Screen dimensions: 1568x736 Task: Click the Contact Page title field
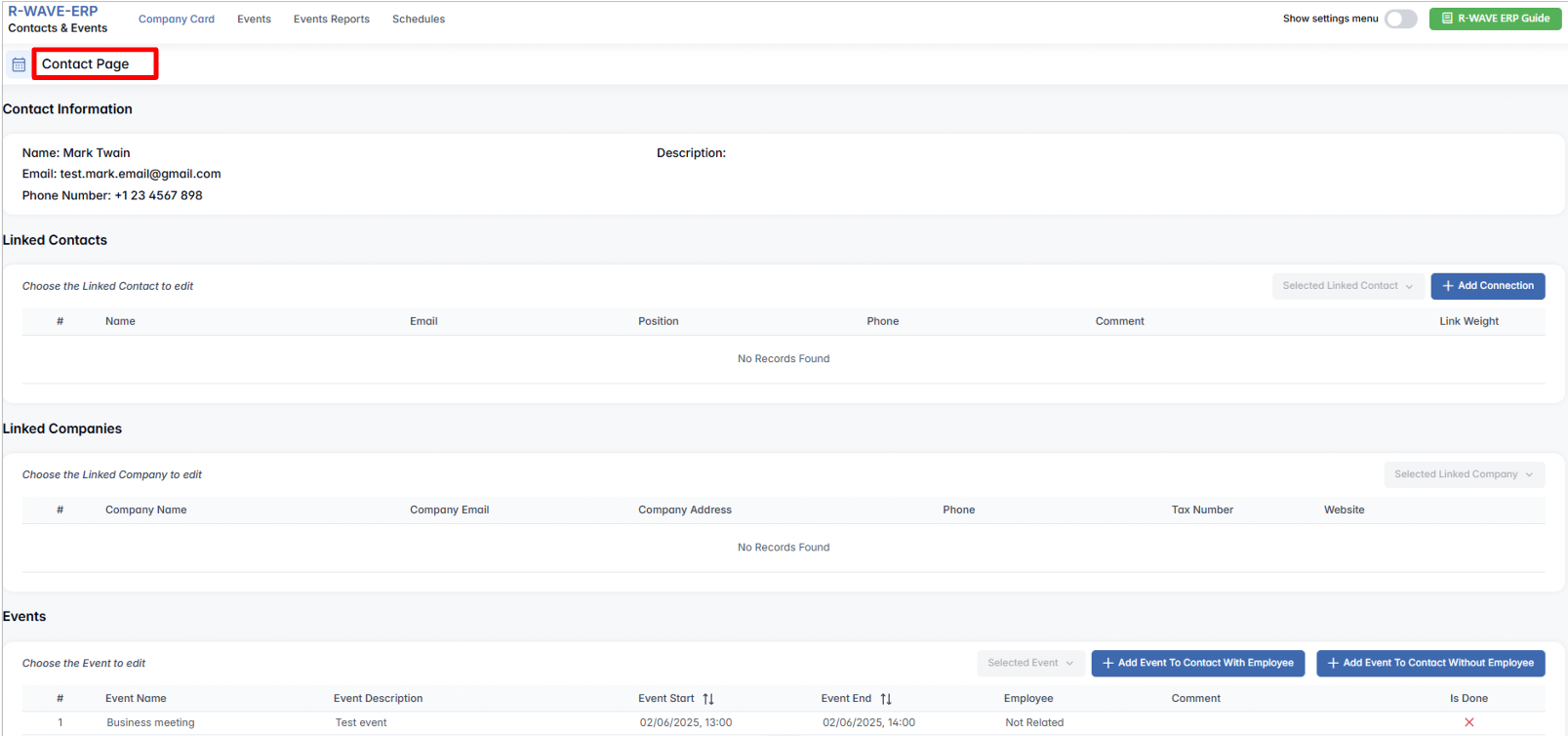point(95,64)
